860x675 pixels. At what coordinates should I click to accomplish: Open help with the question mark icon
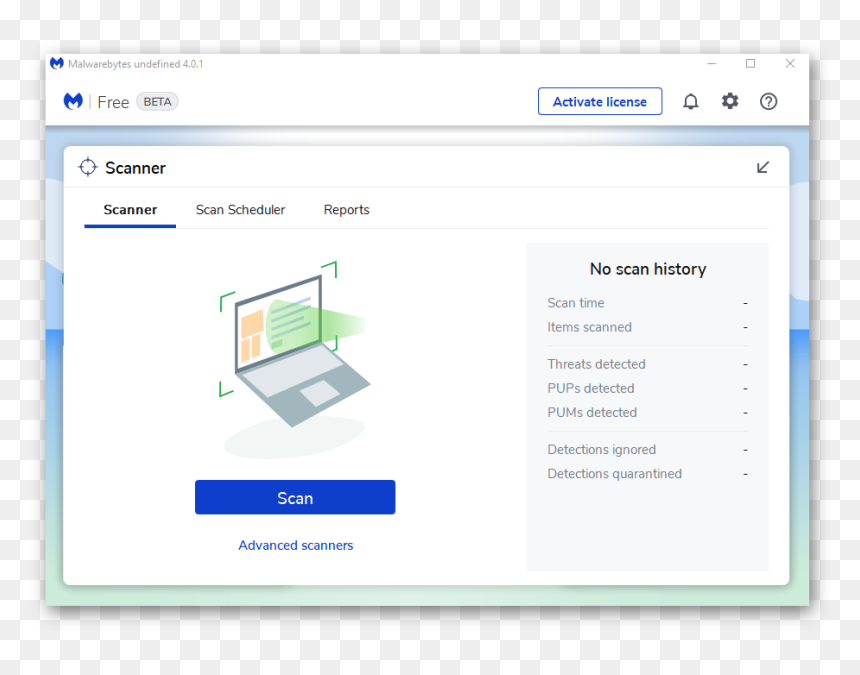[x=768, y=101]
